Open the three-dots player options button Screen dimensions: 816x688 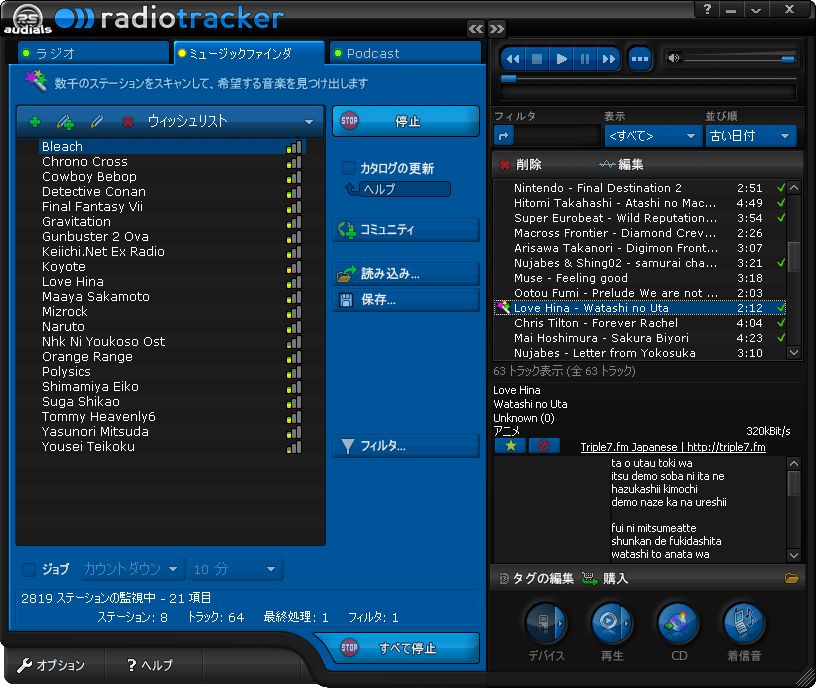point(640,59)
